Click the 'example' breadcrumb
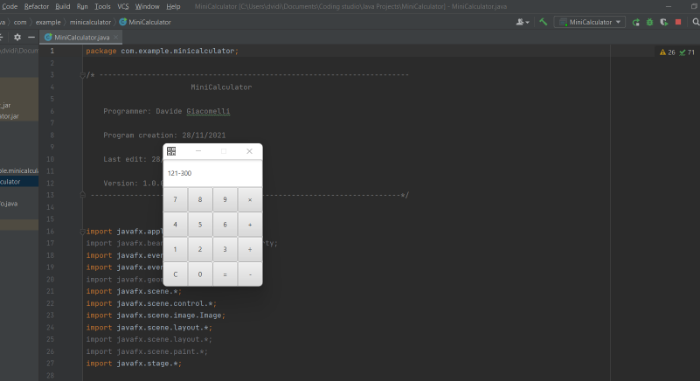This screenshot has height=381, width=700. (x=48, y=22)
